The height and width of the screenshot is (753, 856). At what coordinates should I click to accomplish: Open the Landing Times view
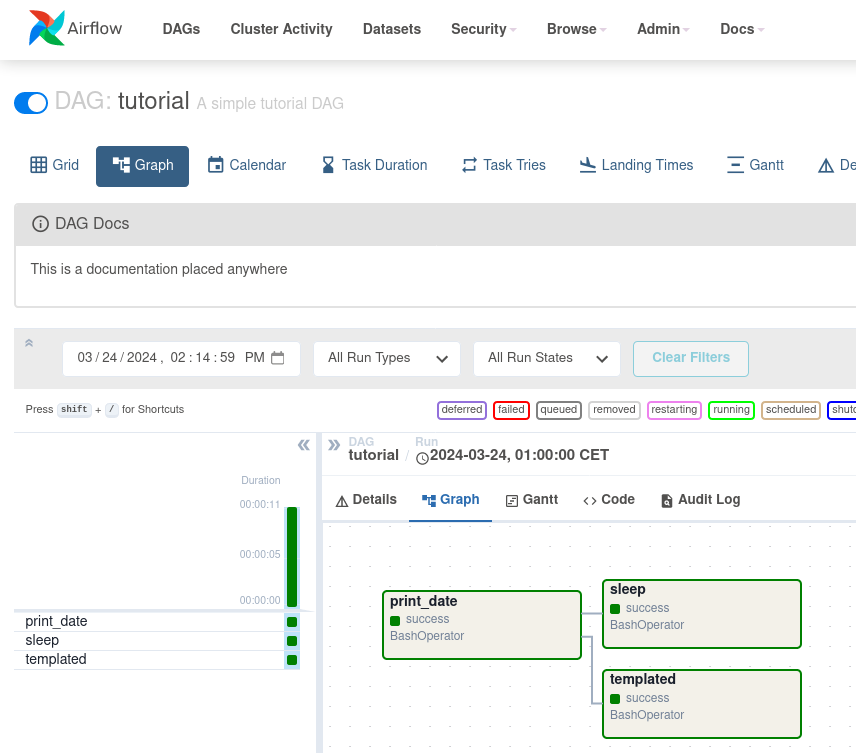(636, 165)
